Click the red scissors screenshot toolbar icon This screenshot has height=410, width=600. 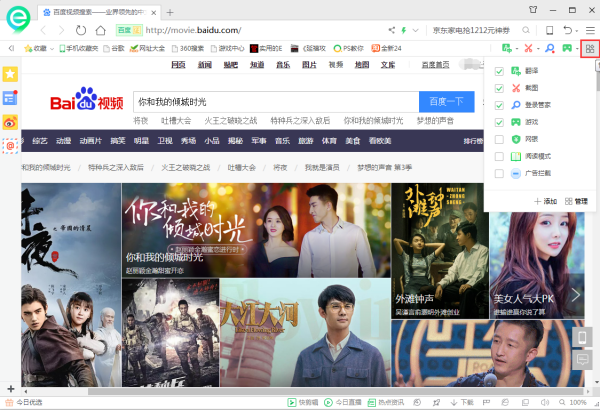(x=528, y=48)
